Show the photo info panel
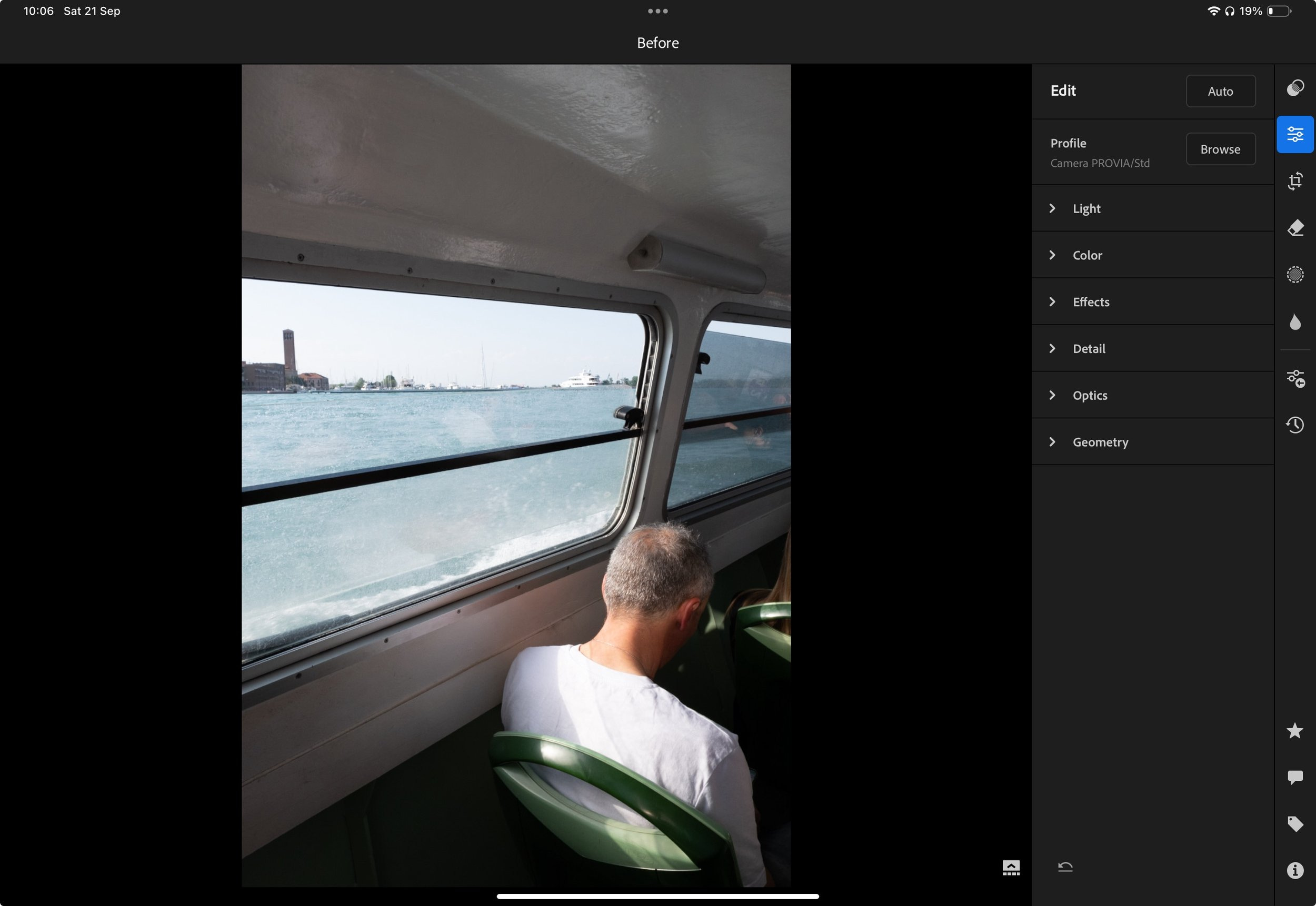Viewport: 1316px width, 906px height. click(x=1294, y=870)
